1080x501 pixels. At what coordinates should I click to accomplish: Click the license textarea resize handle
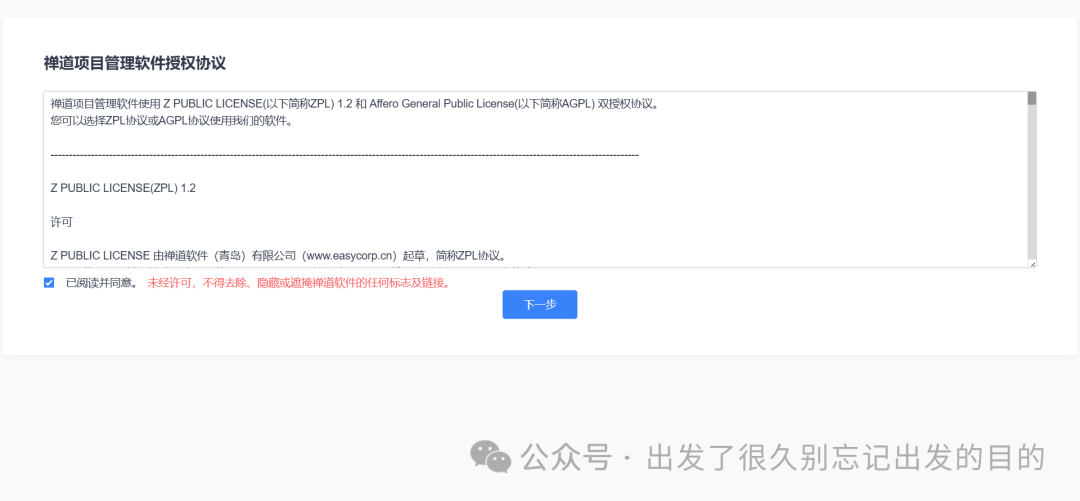(x=1032, y=264)
